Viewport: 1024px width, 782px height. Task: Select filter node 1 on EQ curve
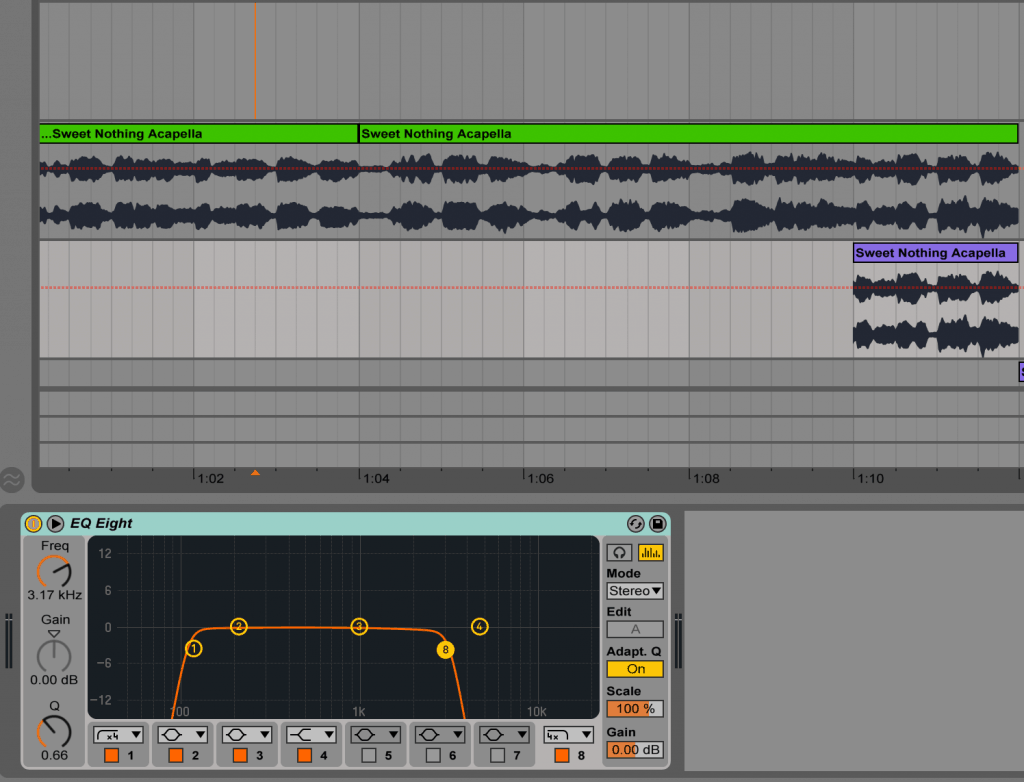pos(194,648)
